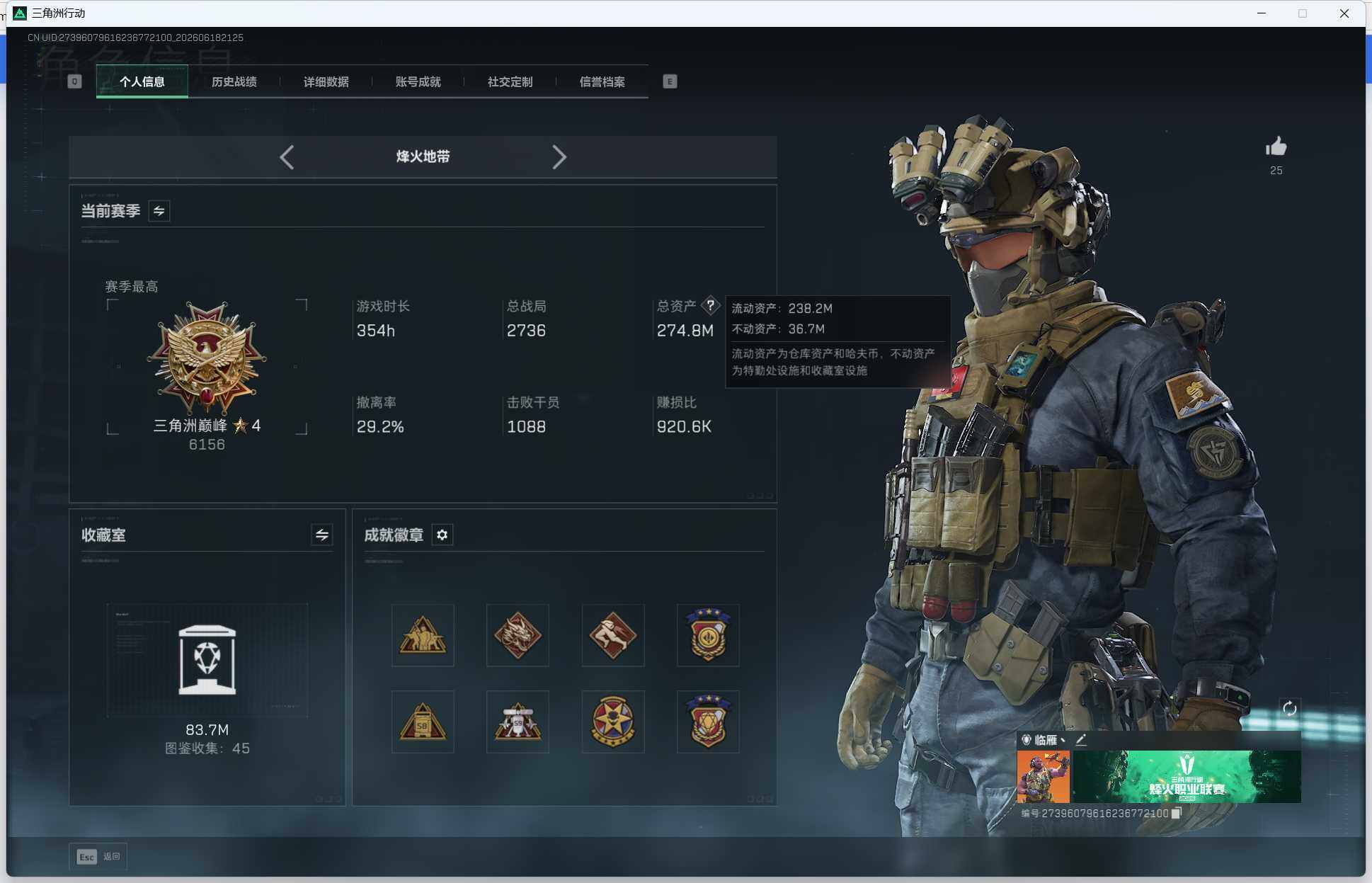Select the round starburst achievement badge
Image resolution: width=1372 pixels, height=883 pixels.
pyautogui.click(x=613, y=722)
